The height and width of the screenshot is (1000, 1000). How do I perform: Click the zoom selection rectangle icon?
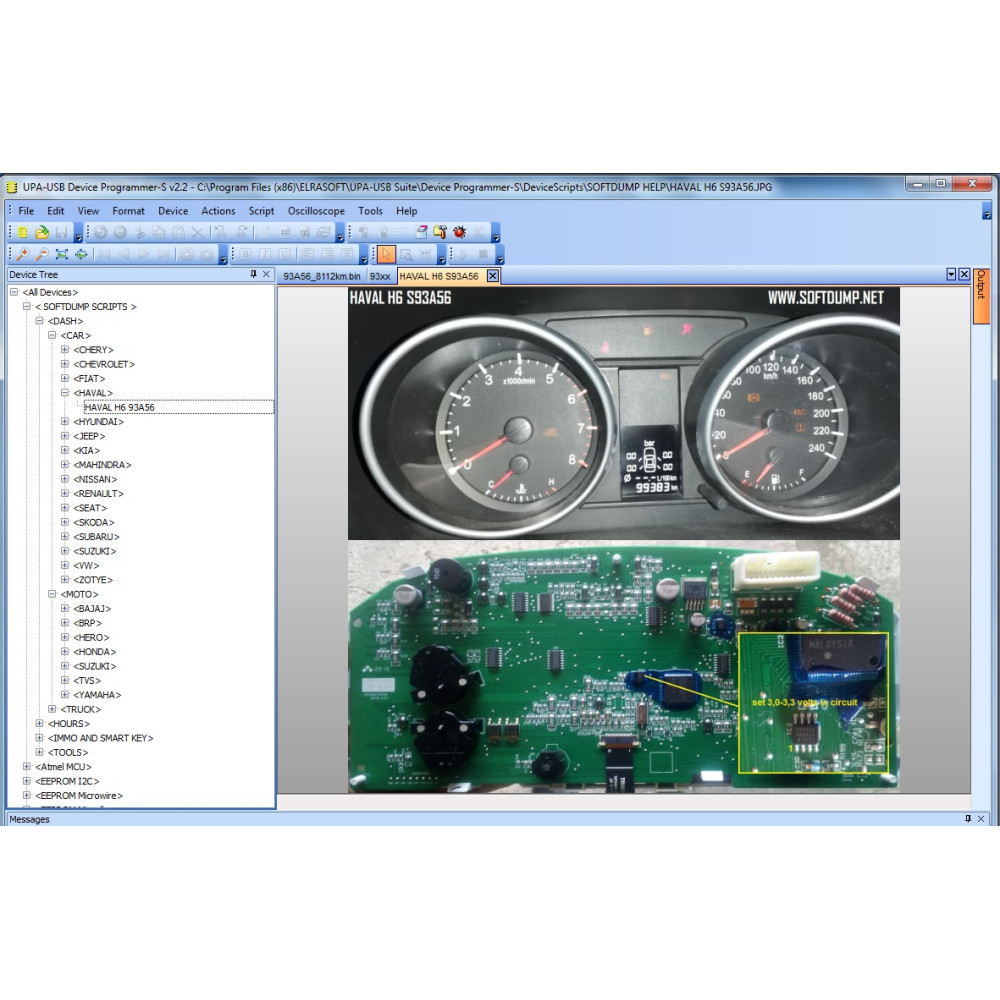point(406,255)
